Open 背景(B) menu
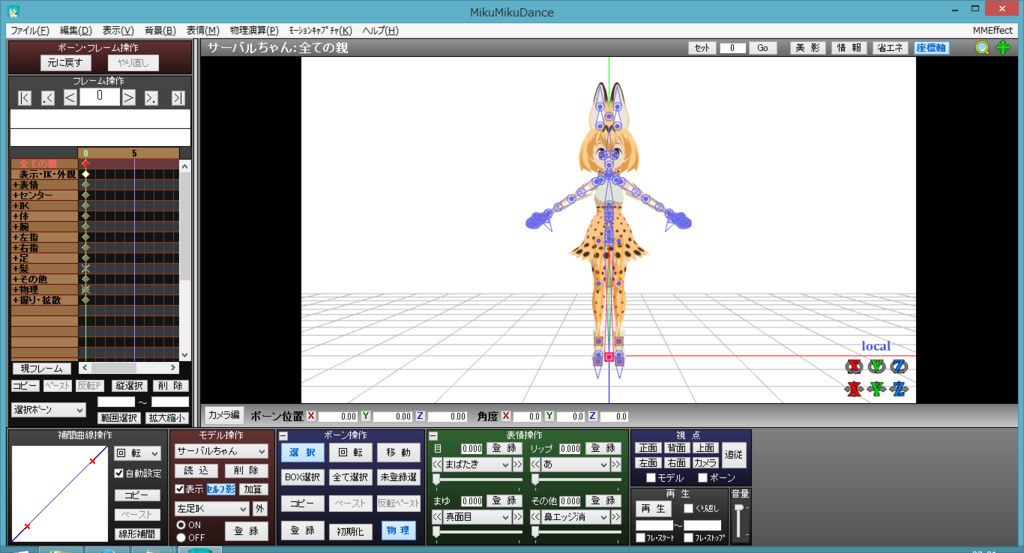Viewport: 1024px width, 553px height. pyautogui.click(x=160, y=31)
